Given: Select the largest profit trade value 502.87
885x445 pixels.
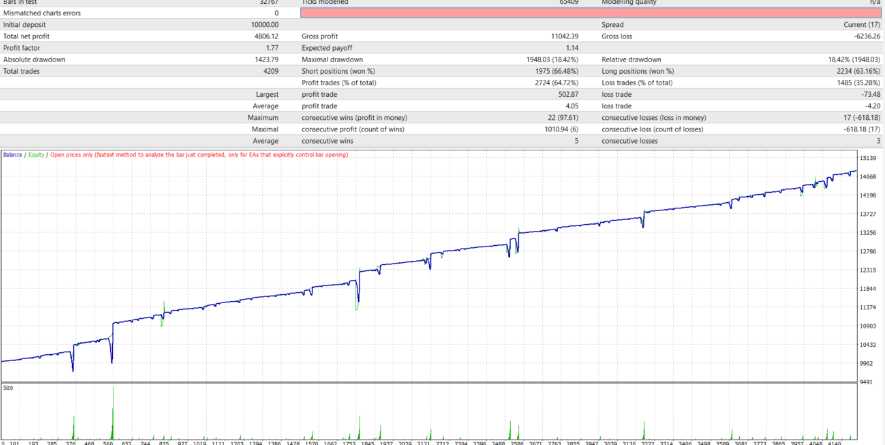Looking at the screenshot, I should 568,94.
